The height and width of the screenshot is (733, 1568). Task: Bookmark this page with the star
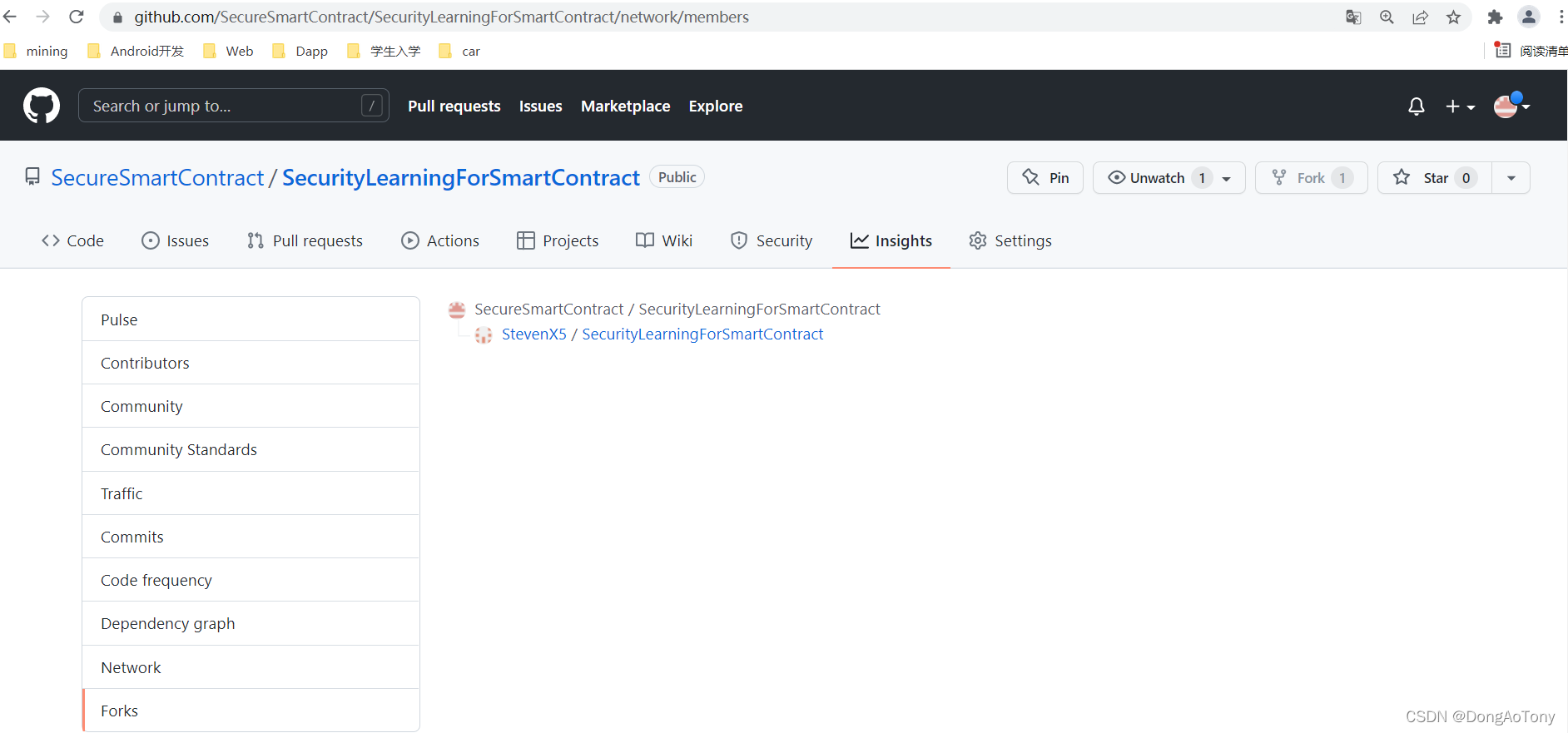[x=1453, y=17]
